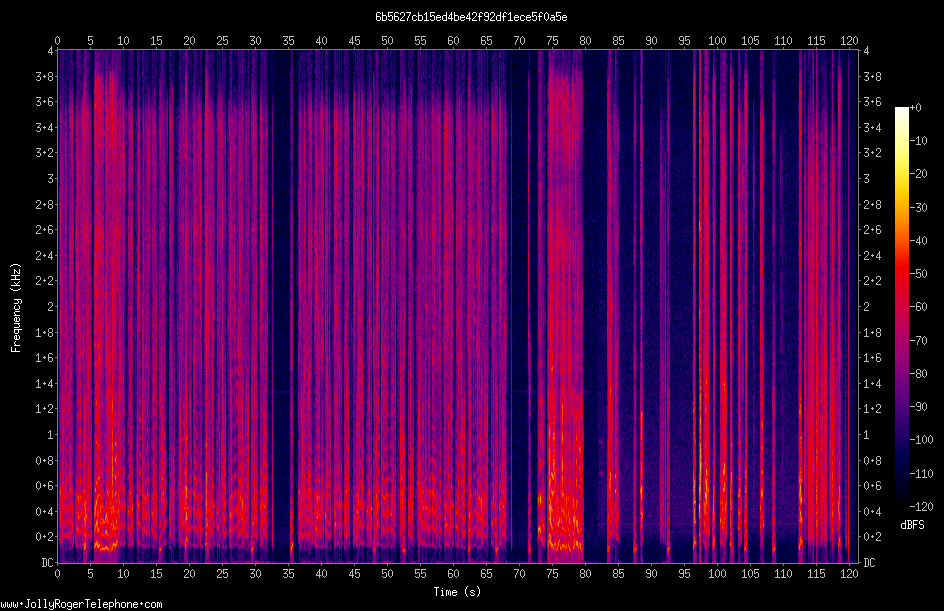Click the DC label on left frequency axis
The width and height of the screenshot is (944, 611).
(48, 563)
